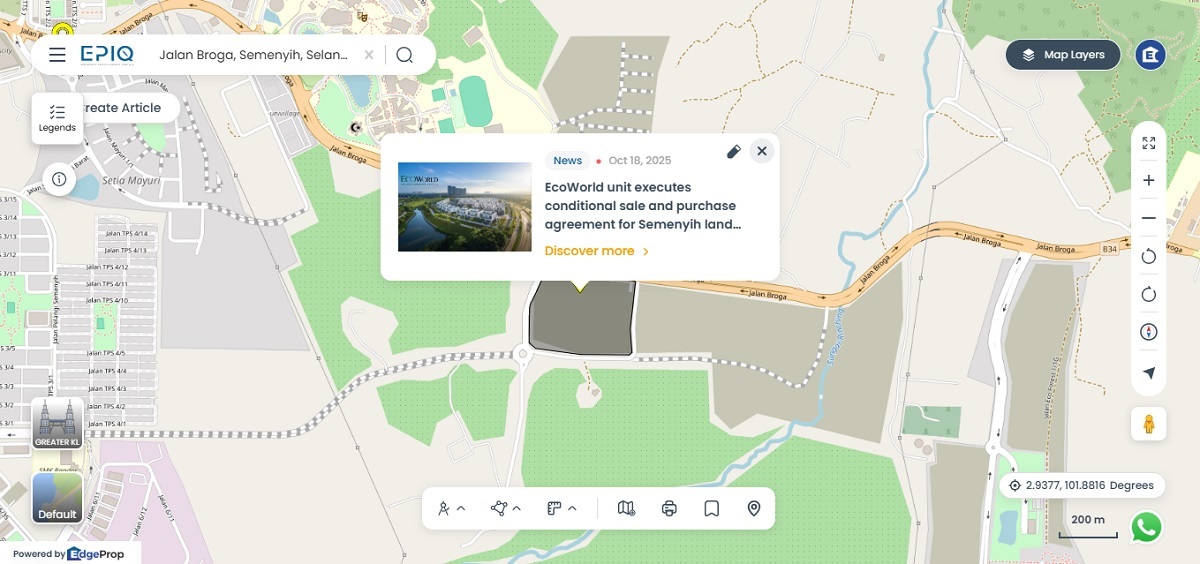Open the Map Layers menu
The image size is (1200, 564).
[x=1065, y=55]
